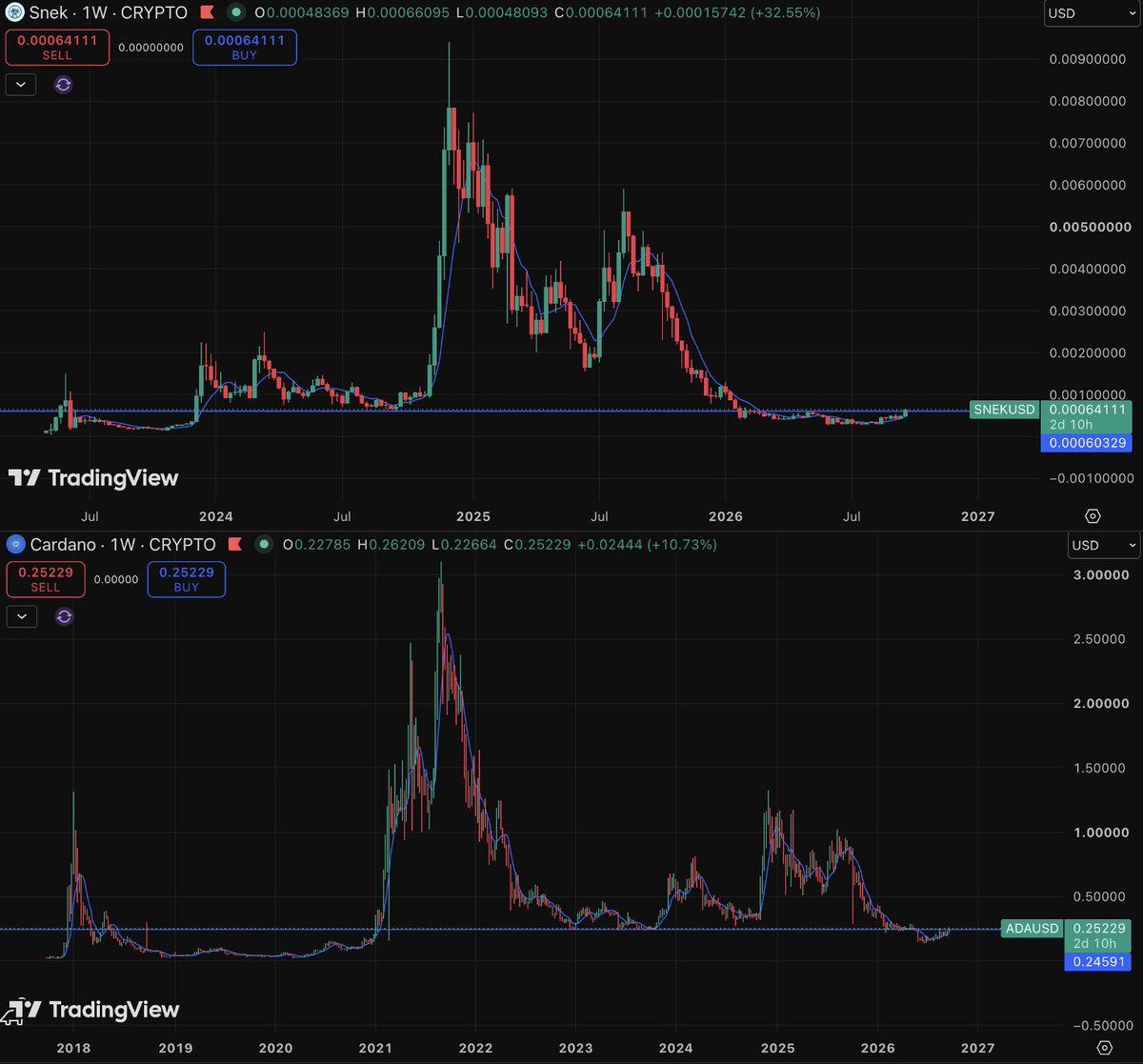Click the Cardano open value 0.22785
Screen dimensions: 1143x1064
click(324, 545)
